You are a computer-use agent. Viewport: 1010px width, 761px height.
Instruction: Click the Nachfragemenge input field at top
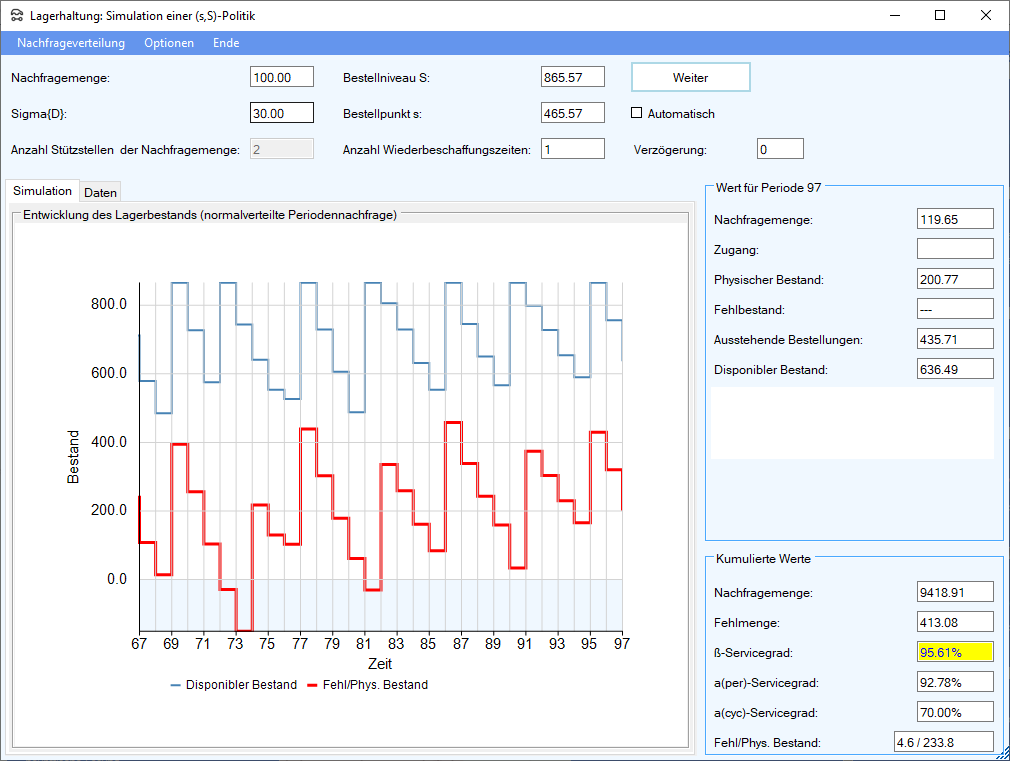281,77
